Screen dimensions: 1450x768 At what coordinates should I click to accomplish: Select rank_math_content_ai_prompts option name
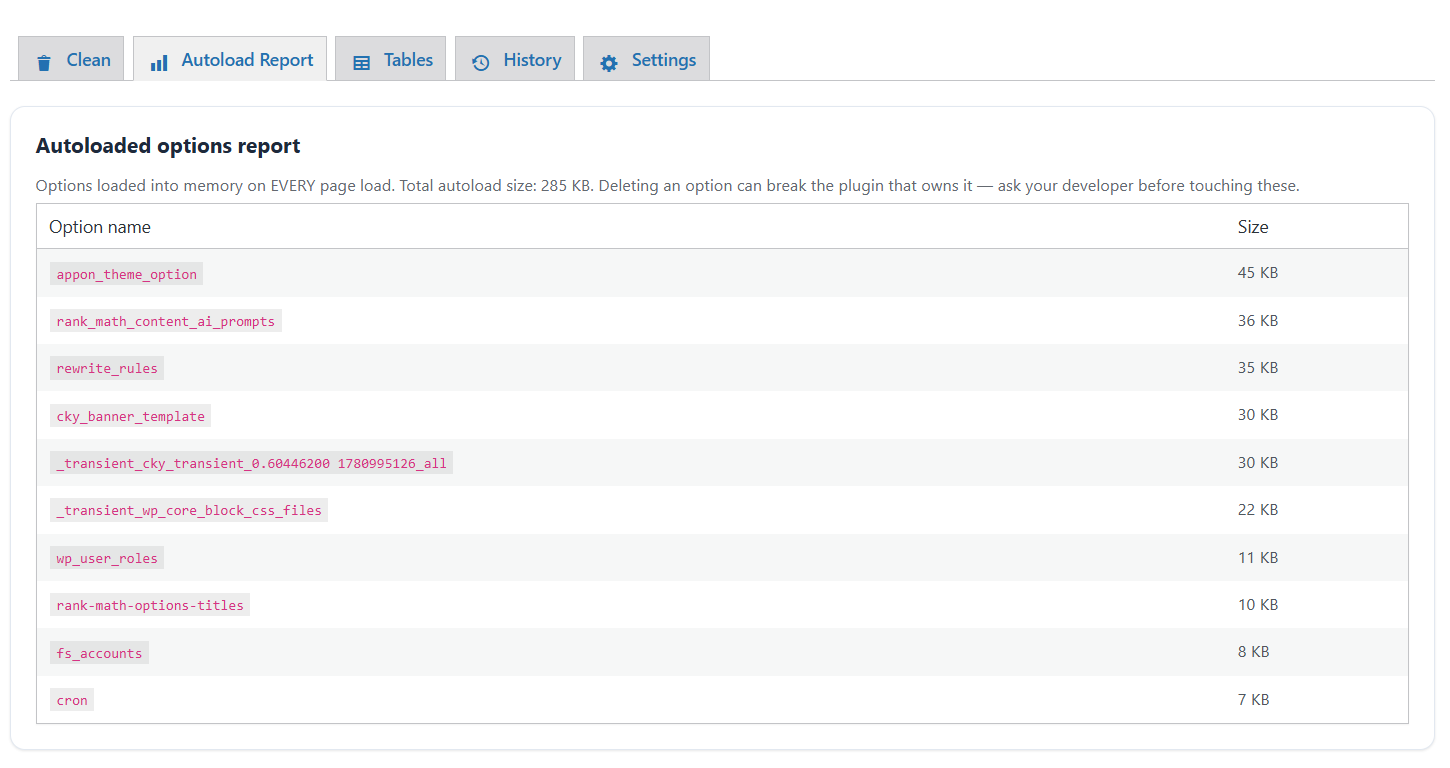tap(166, 321)
